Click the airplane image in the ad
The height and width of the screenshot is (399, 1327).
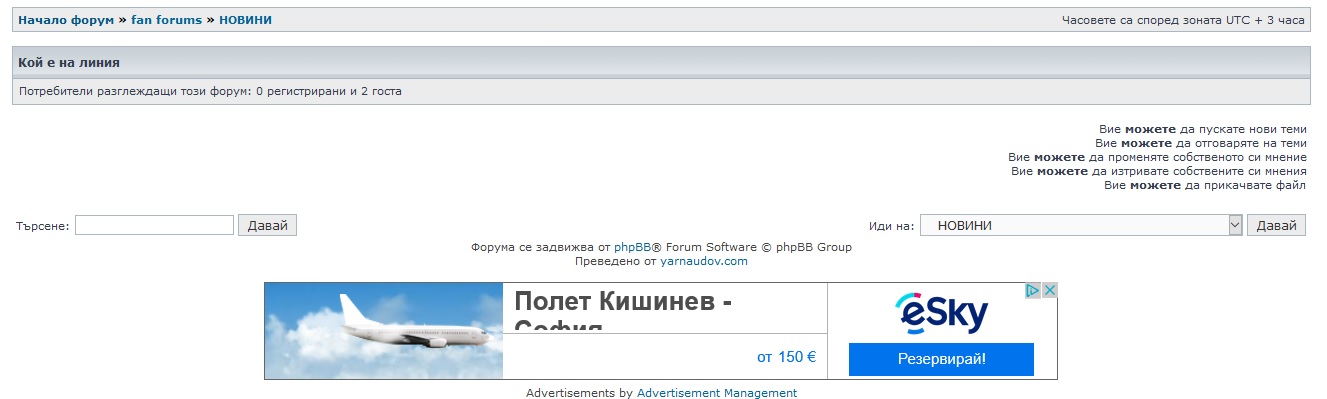pos(384,331)
